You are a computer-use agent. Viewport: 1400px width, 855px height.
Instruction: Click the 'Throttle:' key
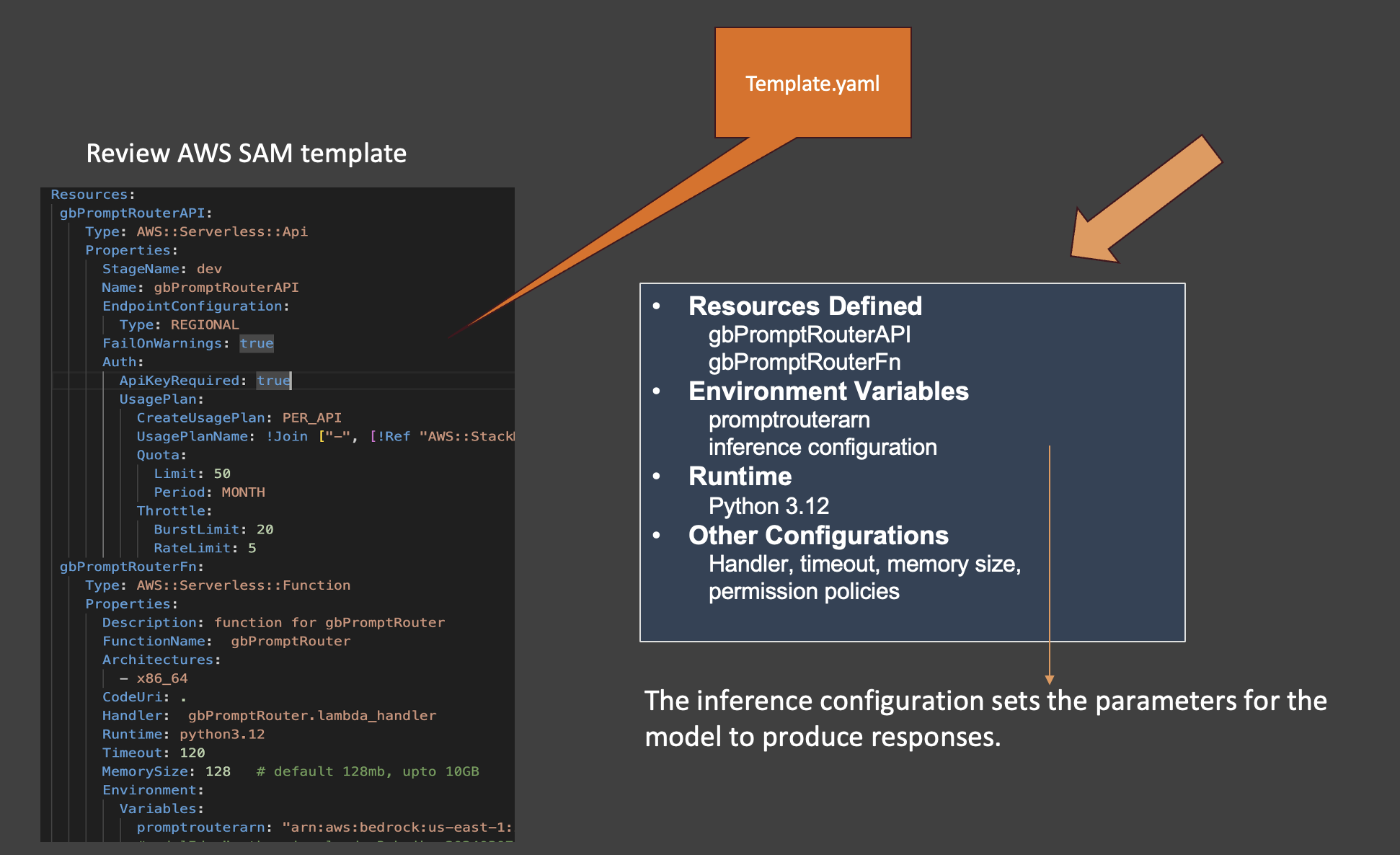pos(175,511)
